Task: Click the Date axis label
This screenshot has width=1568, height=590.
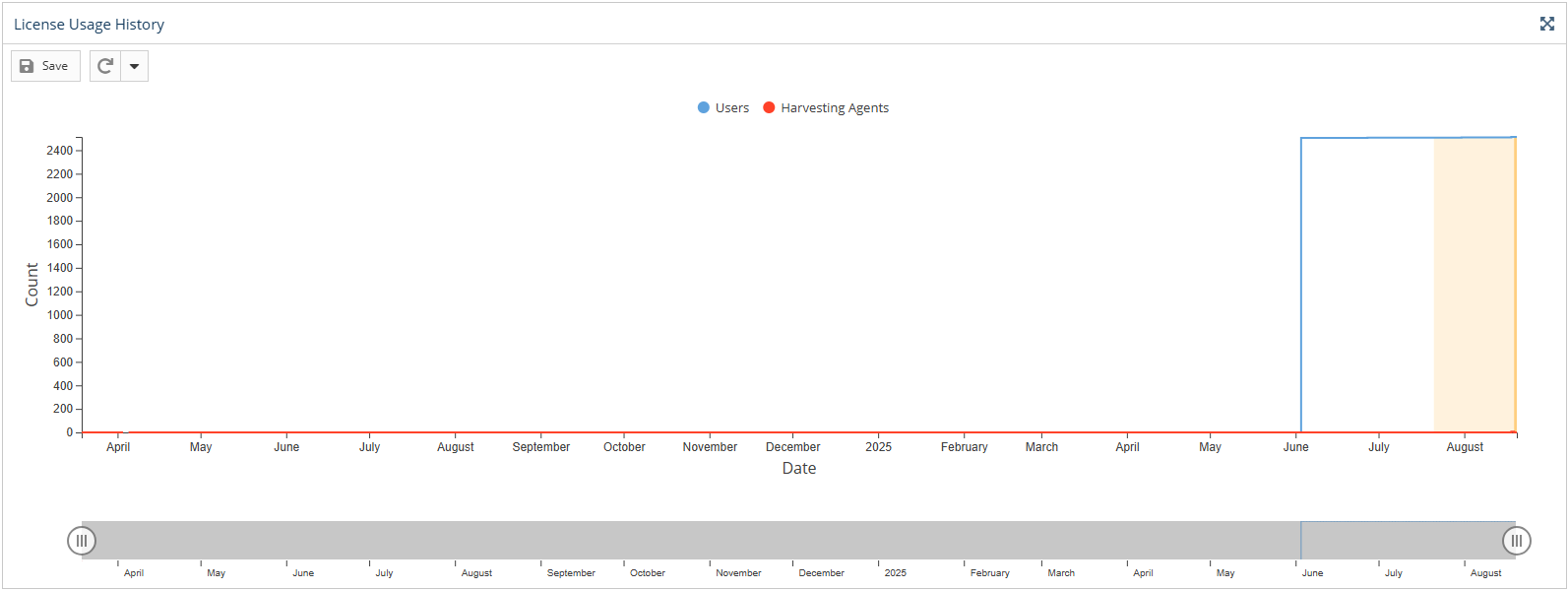Action: [x=799, y=469]
